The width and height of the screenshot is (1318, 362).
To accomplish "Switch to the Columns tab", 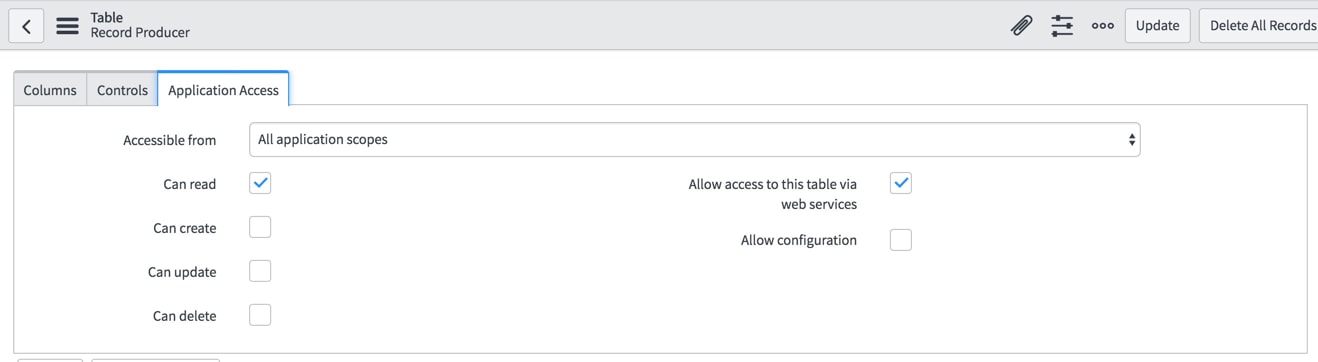I will tap(50, 90).
